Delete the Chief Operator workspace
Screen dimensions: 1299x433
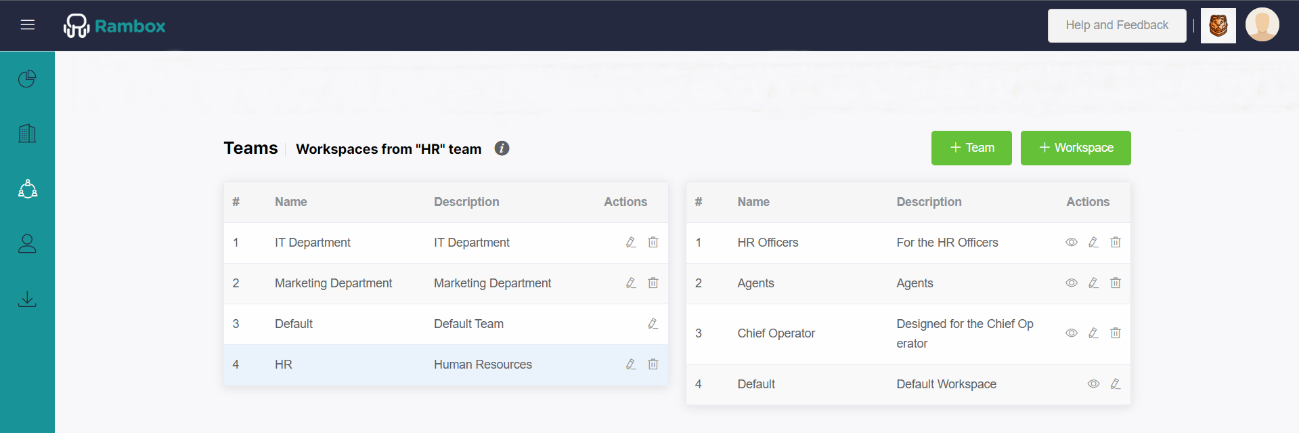click(x=1115, y=333)
